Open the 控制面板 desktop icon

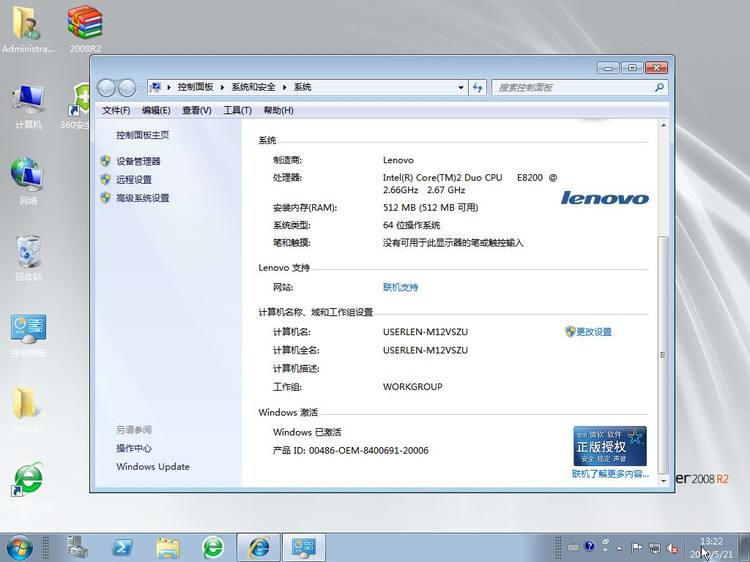tap(28, 335)
